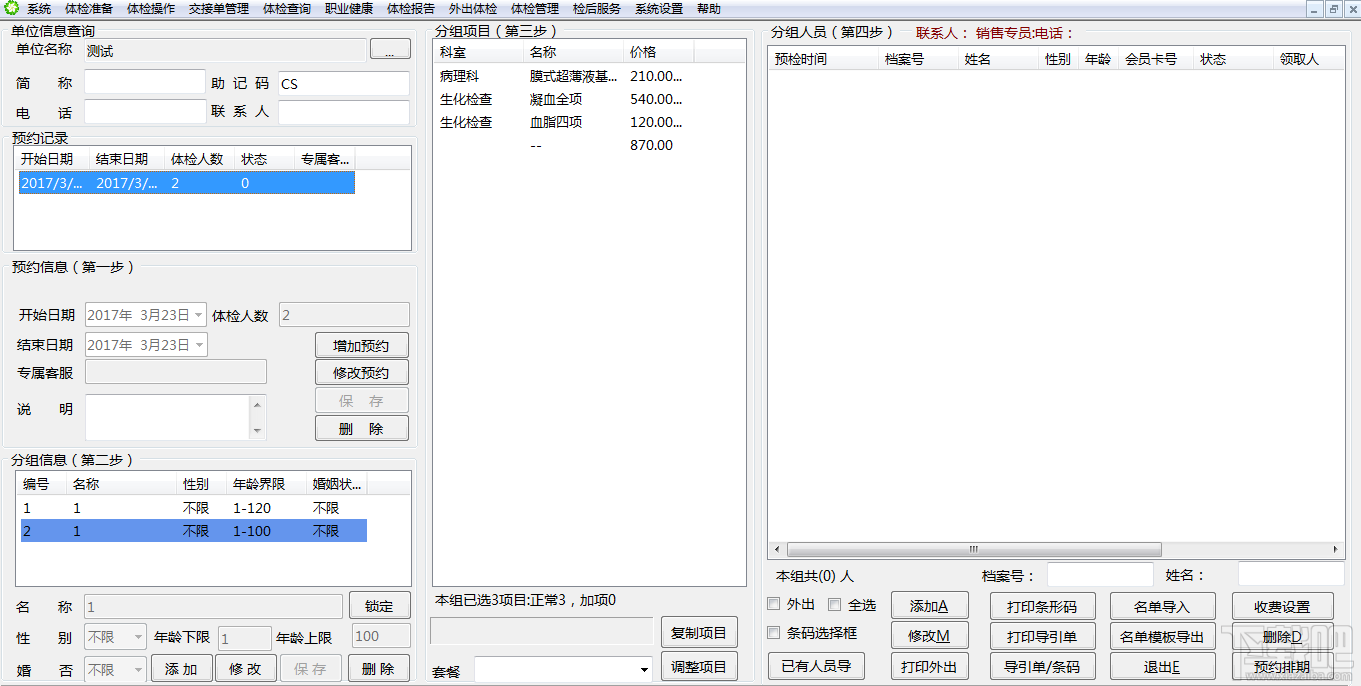The height and width of the screenshot is (686, 1361).
Task: Open the 交接单管理 menu
Action: point(219,9)
